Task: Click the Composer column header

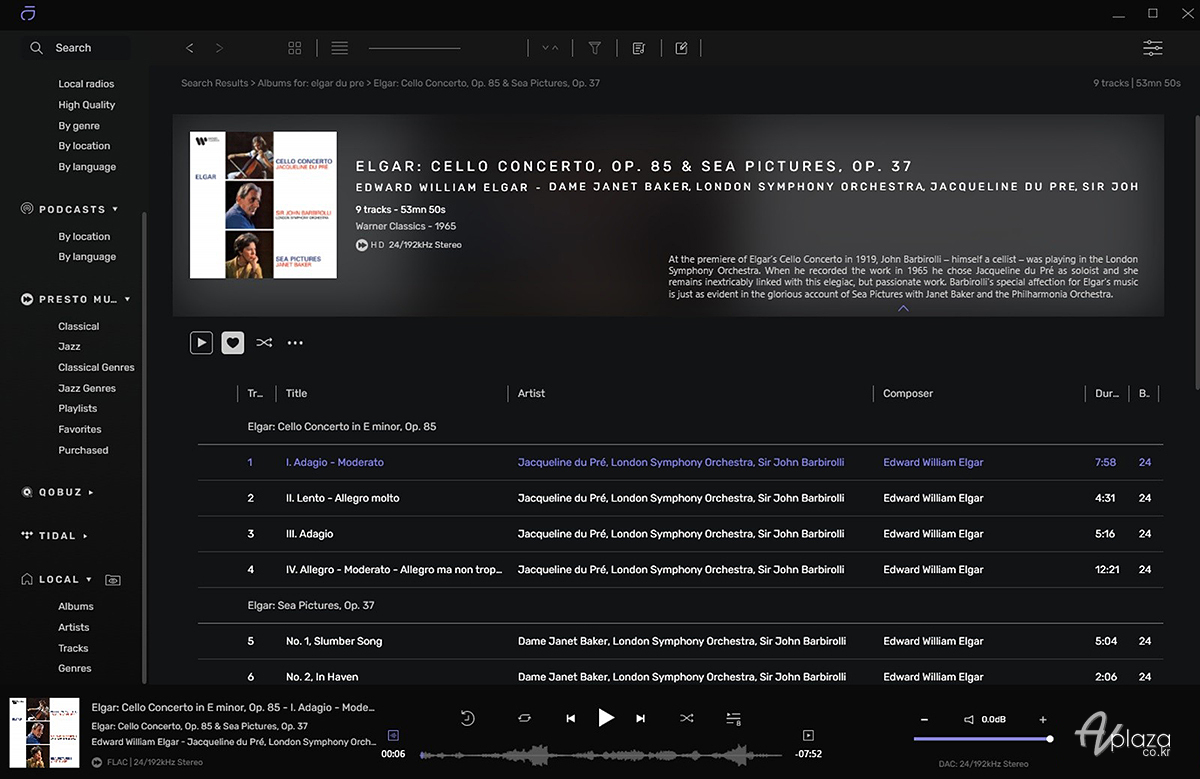Action: [908, 393]
